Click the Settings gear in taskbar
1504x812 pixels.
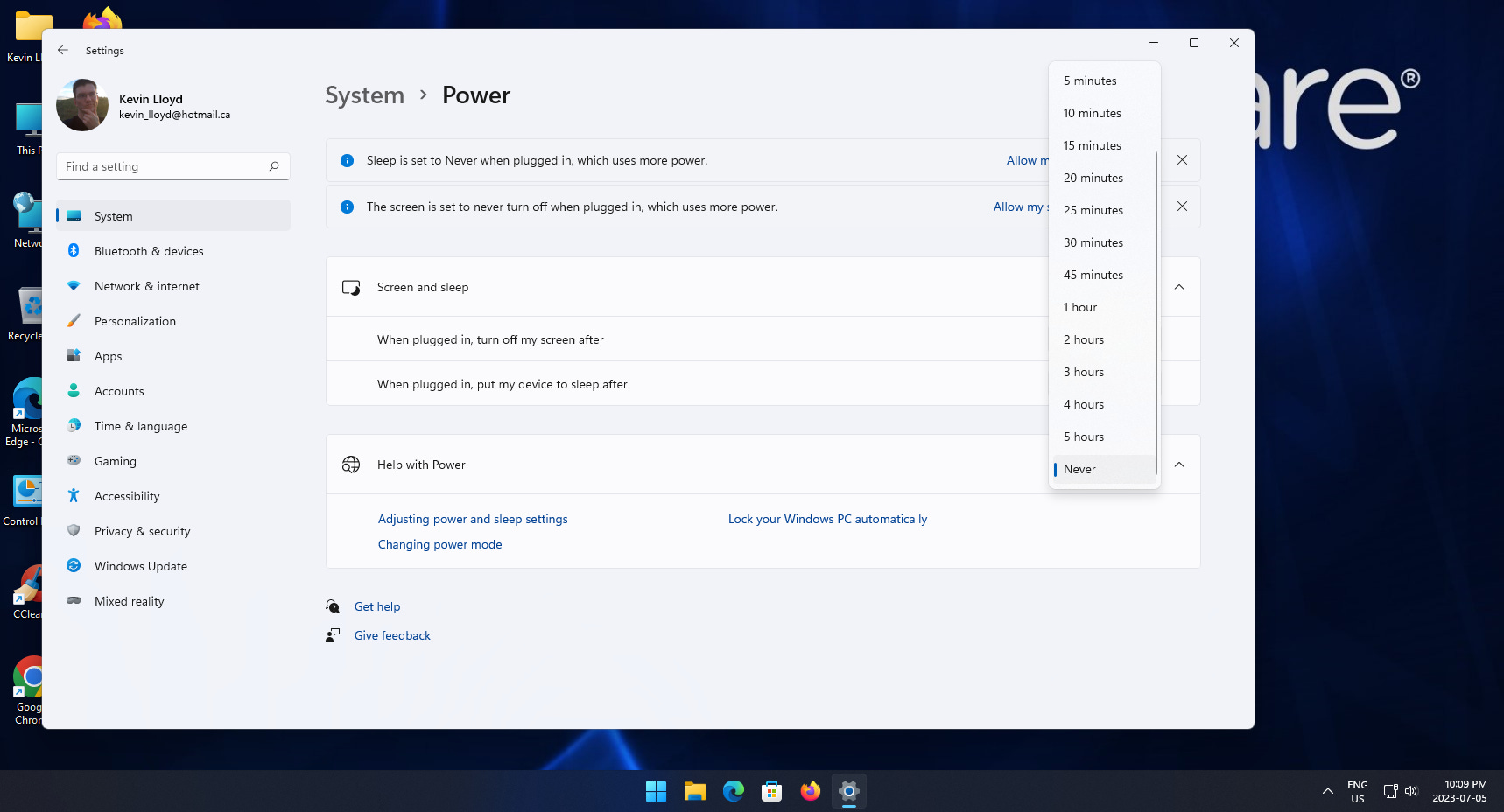tap(848, 791)
